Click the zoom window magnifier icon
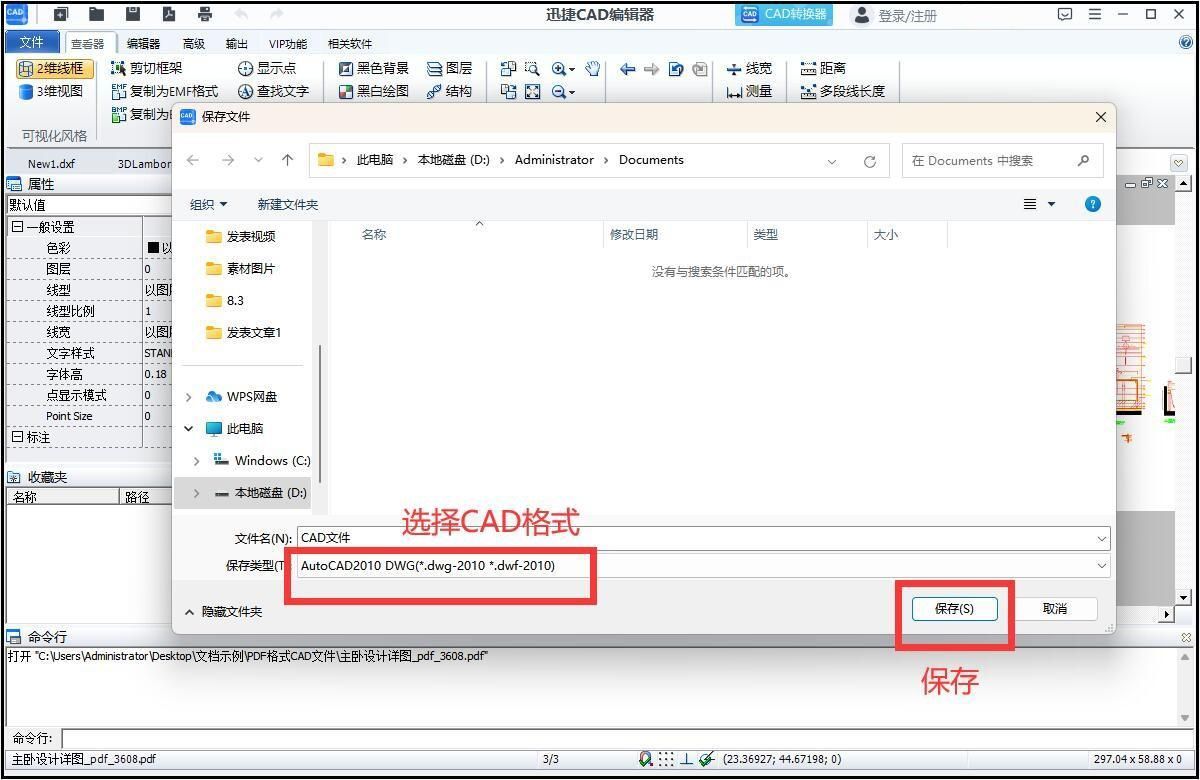 [x=532, y=68]
